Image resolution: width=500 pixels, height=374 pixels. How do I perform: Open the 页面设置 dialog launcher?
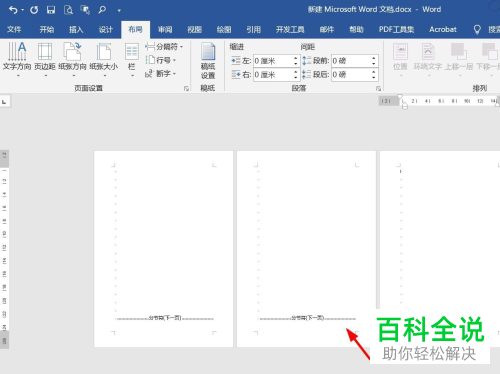186,88
